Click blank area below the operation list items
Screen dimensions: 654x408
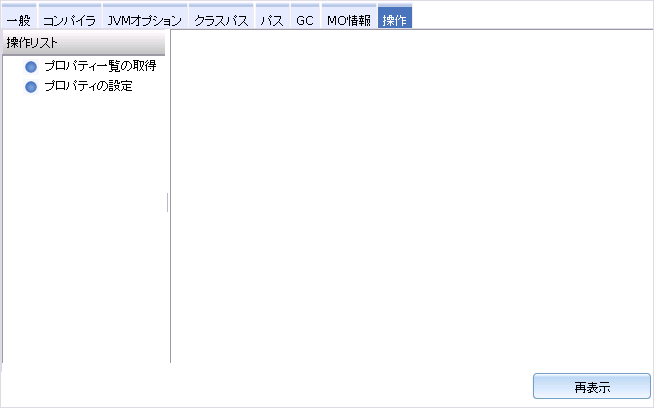point(85,230)
